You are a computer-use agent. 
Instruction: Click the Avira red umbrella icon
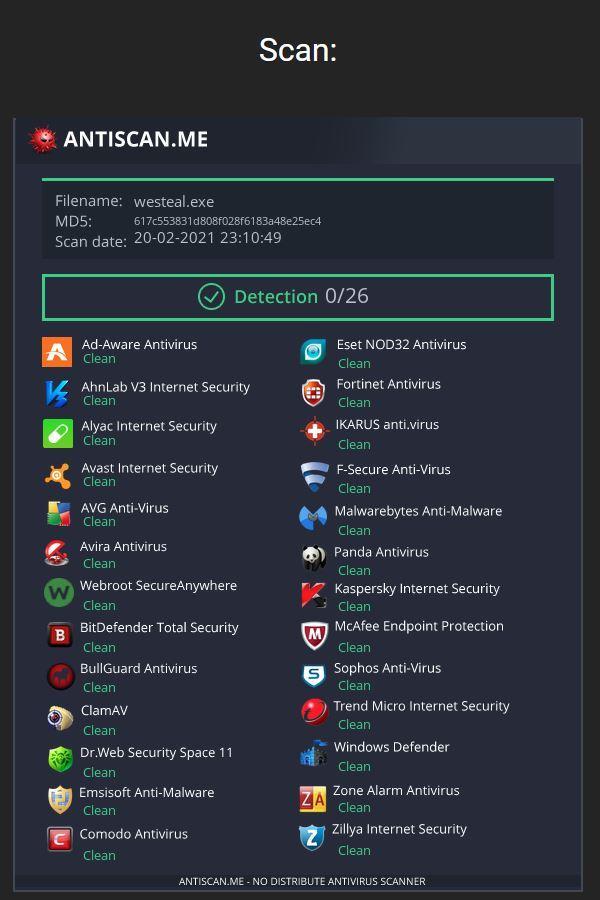click(57, 553)
